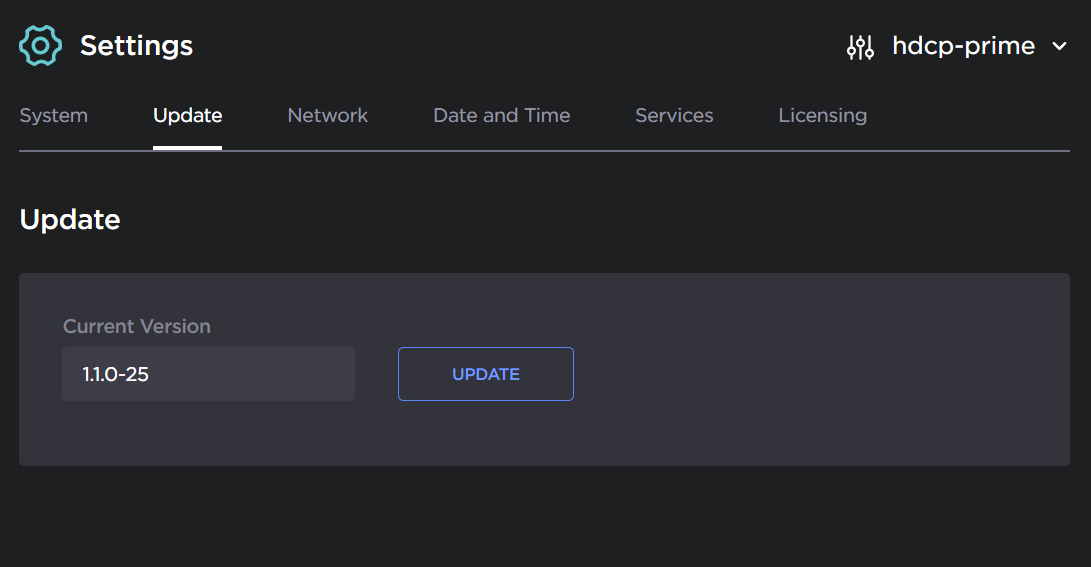Click the blank area below the Update panel
1091x567 pixels.
pos(545,515)
